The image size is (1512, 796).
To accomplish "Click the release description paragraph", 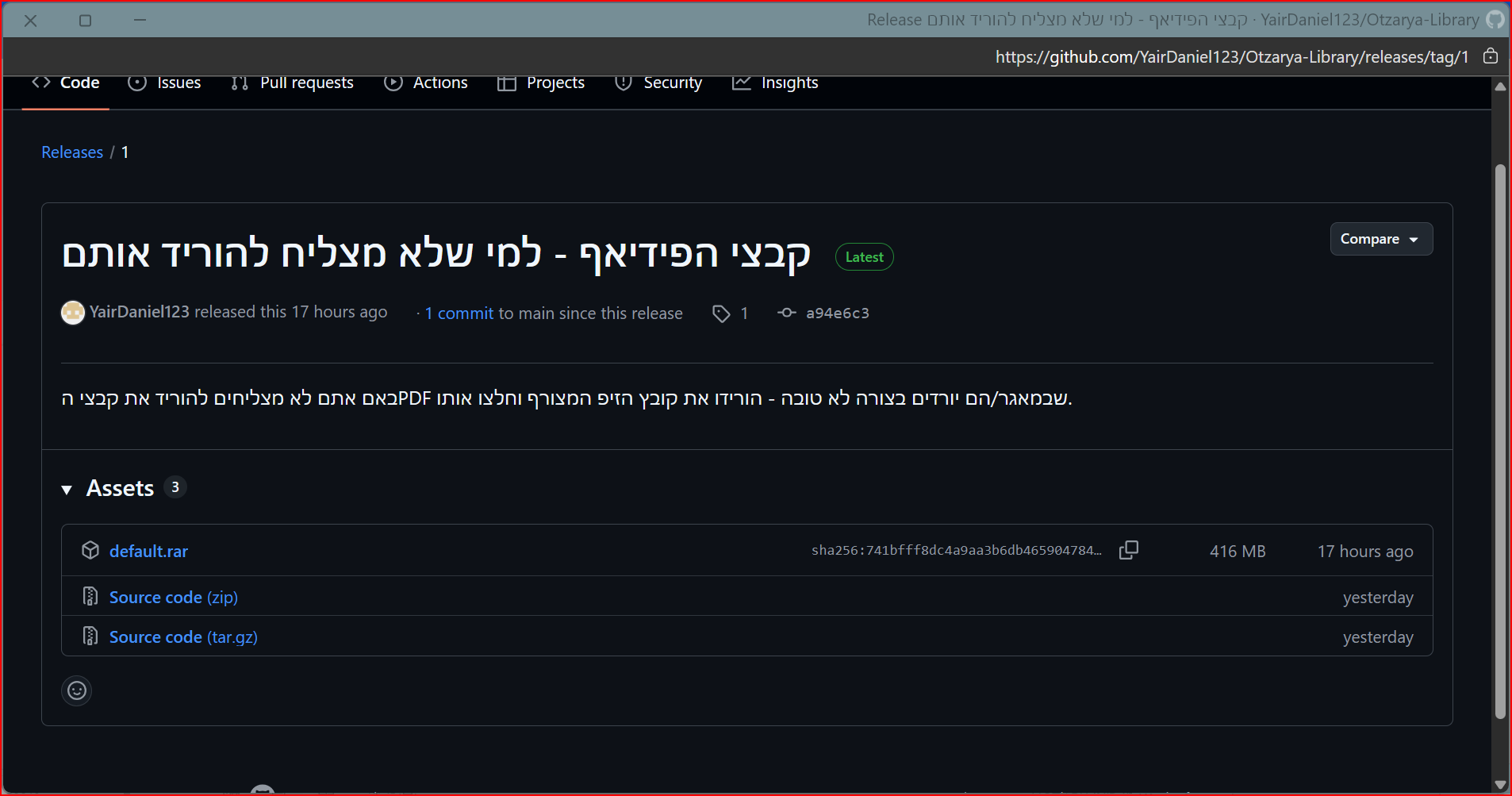I will coord(566,398).
